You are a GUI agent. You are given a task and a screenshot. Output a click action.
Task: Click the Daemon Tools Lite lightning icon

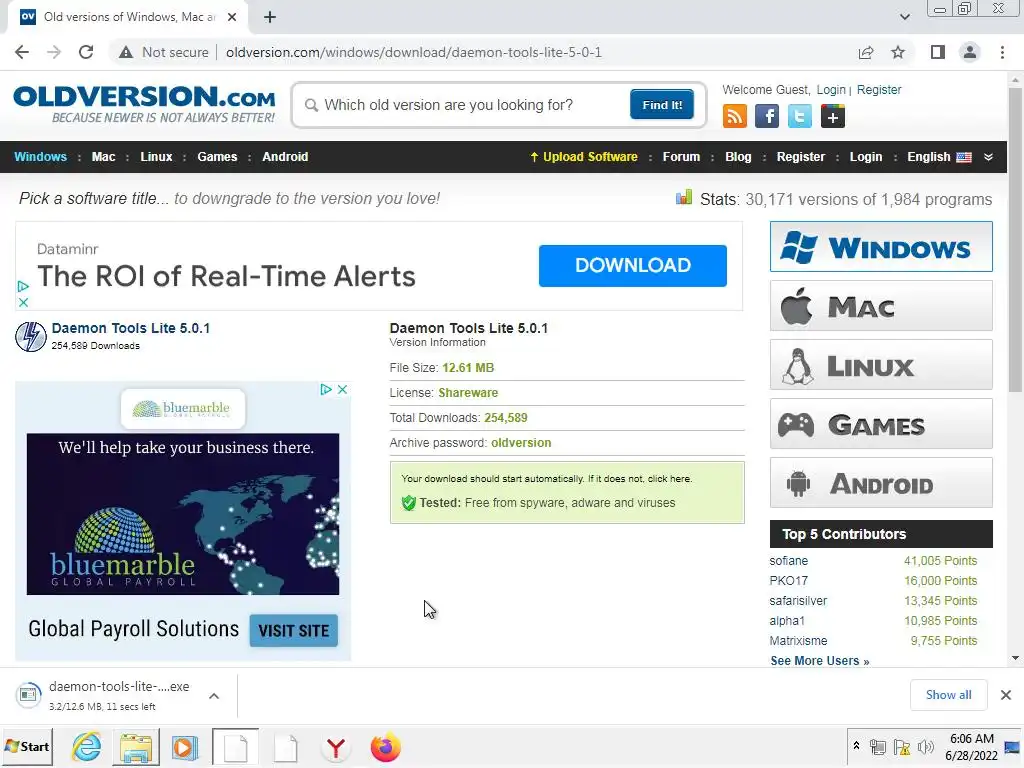click(x=31, y=336)
